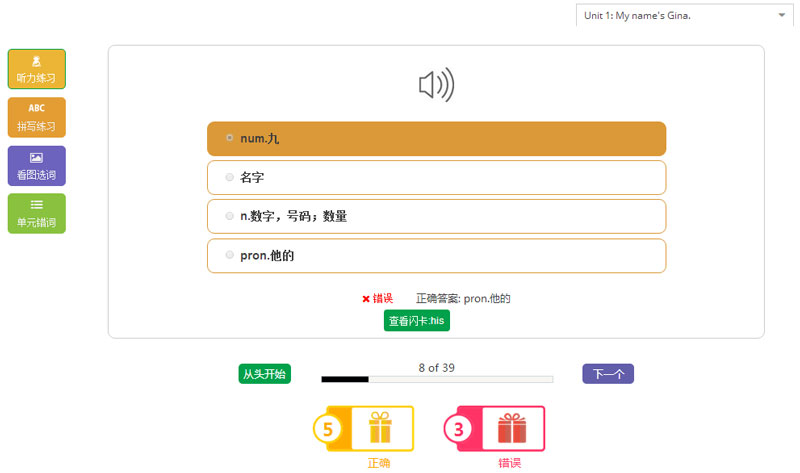800x473 pixels.
Task: Open the Unit 1: My name's Gina dropdown
Action: [x=684, y=15]
